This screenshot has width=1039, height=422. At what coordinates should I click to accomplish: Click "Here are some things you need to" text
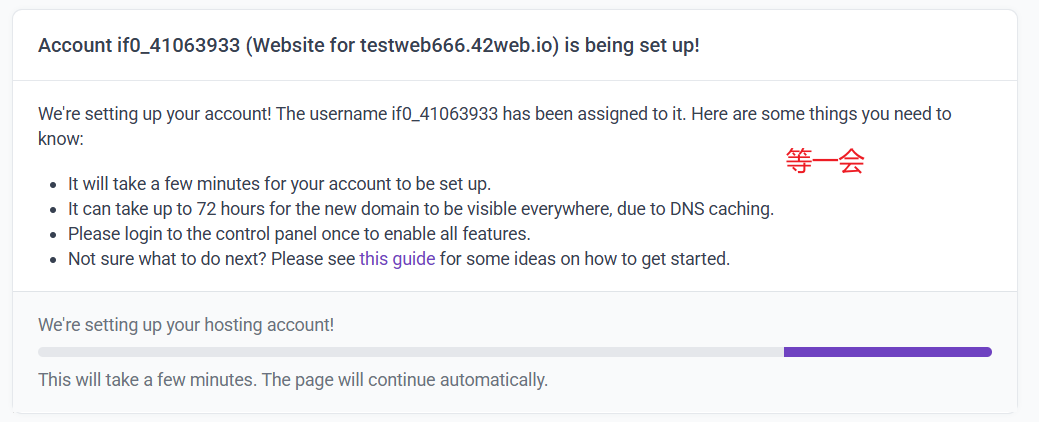tap(783, 113)
